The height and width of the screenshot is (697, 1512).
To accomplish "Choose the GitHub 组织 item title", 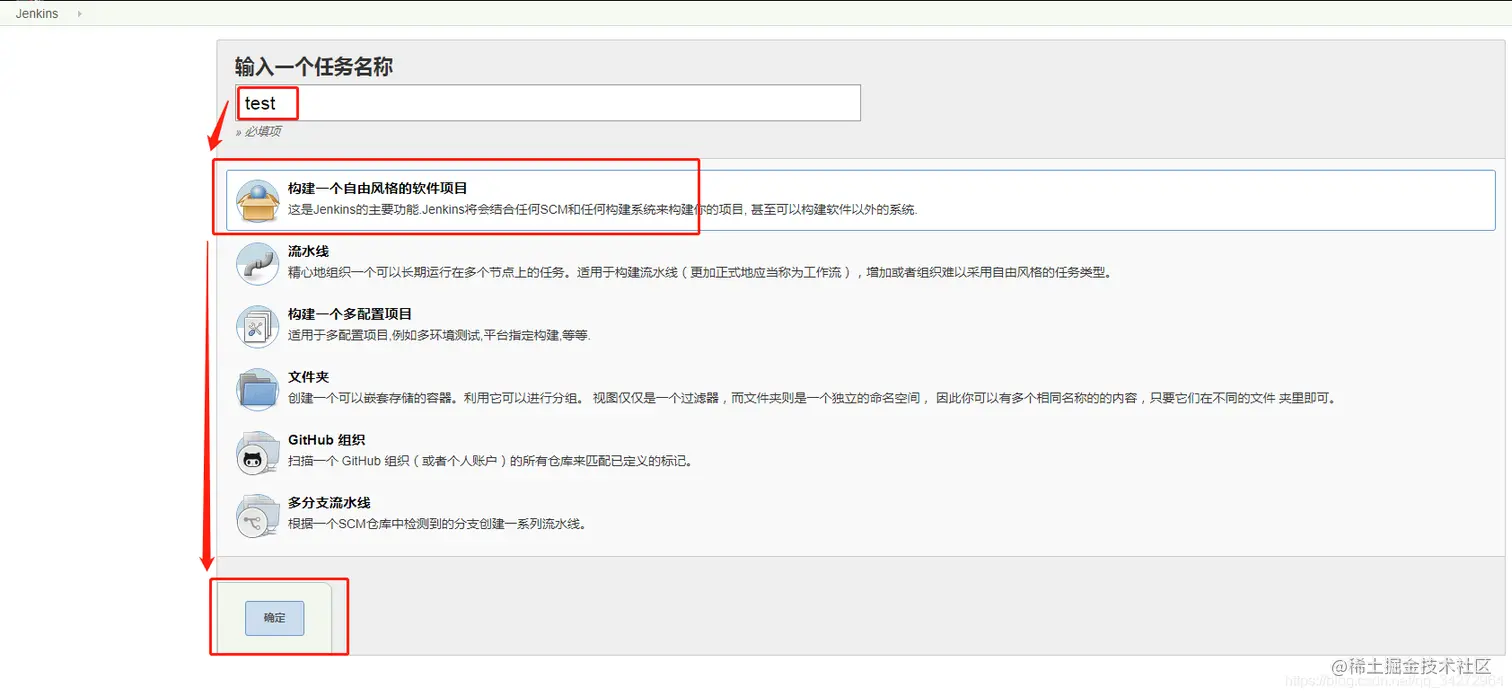I will (x=326, y=440).
